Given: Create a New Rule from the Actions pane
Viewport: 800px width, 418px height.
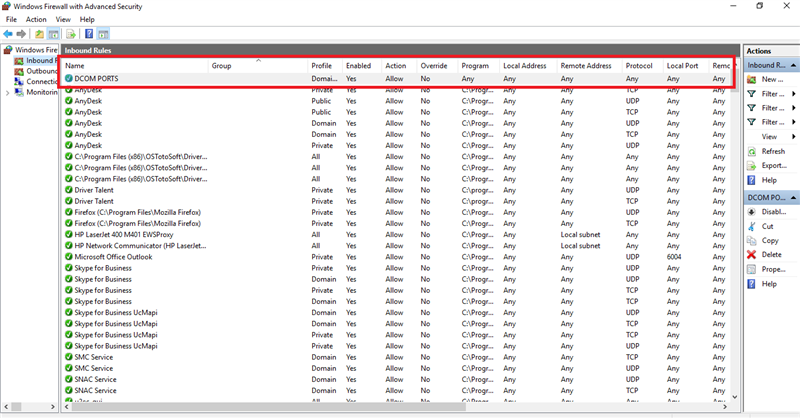Looking at the screenshot, I should click(770, 79).
